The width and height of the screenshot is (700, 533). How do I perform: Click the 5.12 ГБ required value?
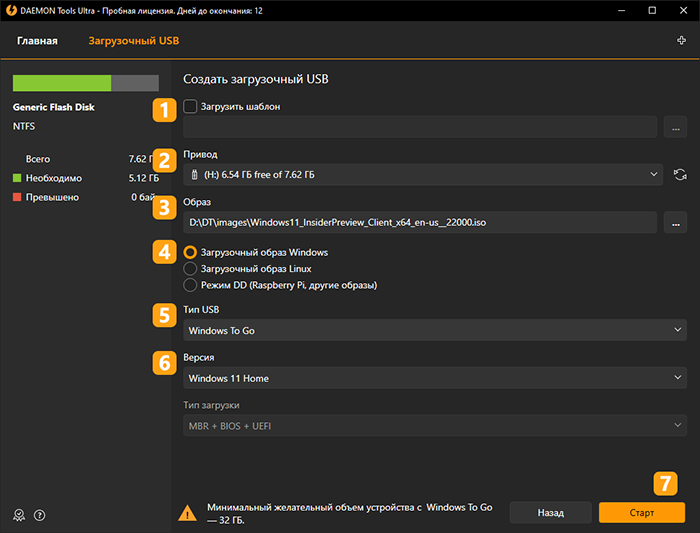click(144, 178)
